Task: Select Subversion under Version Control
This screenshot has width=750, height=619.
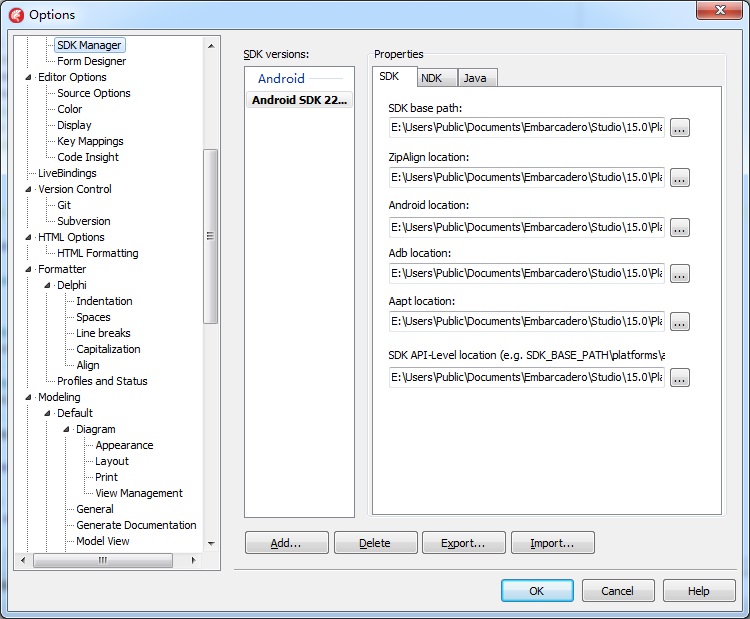Action: 84,221
